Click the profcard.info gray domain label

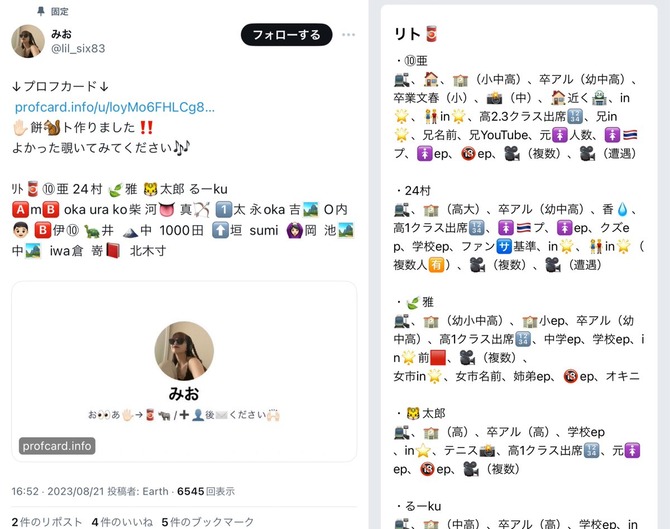(x=57, y=446)
